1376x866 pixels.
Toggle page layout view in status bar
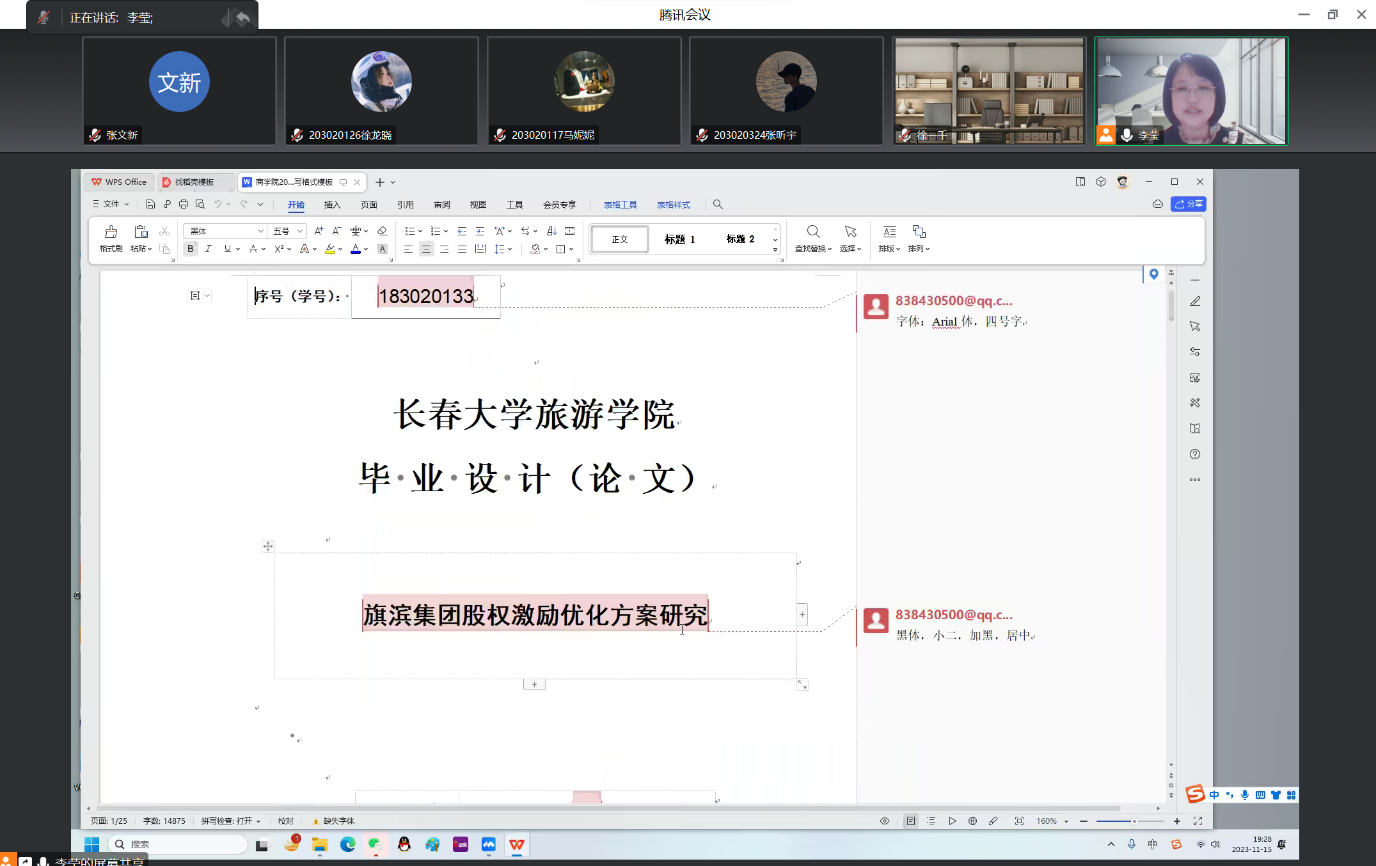pyautogui.click(x=911, y=821)
